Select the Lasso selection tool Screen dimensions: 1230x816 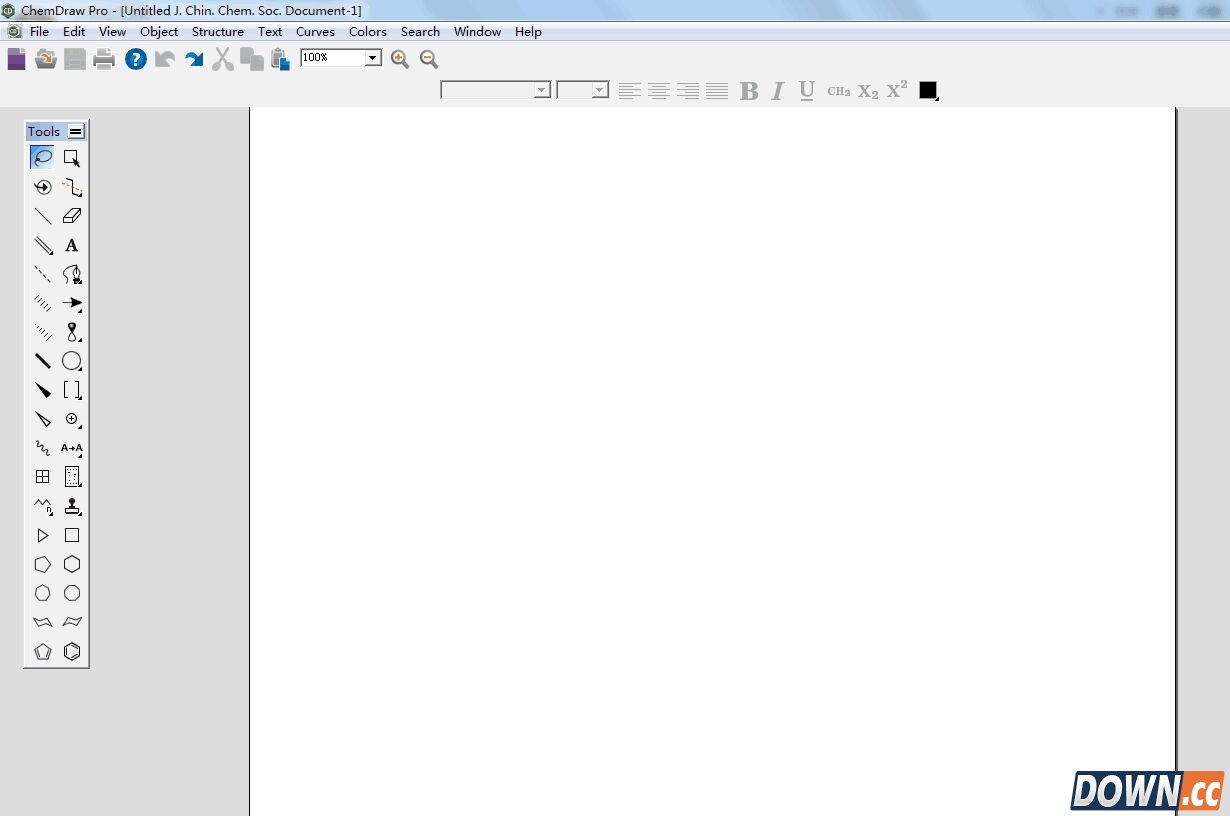click(42, 157)
